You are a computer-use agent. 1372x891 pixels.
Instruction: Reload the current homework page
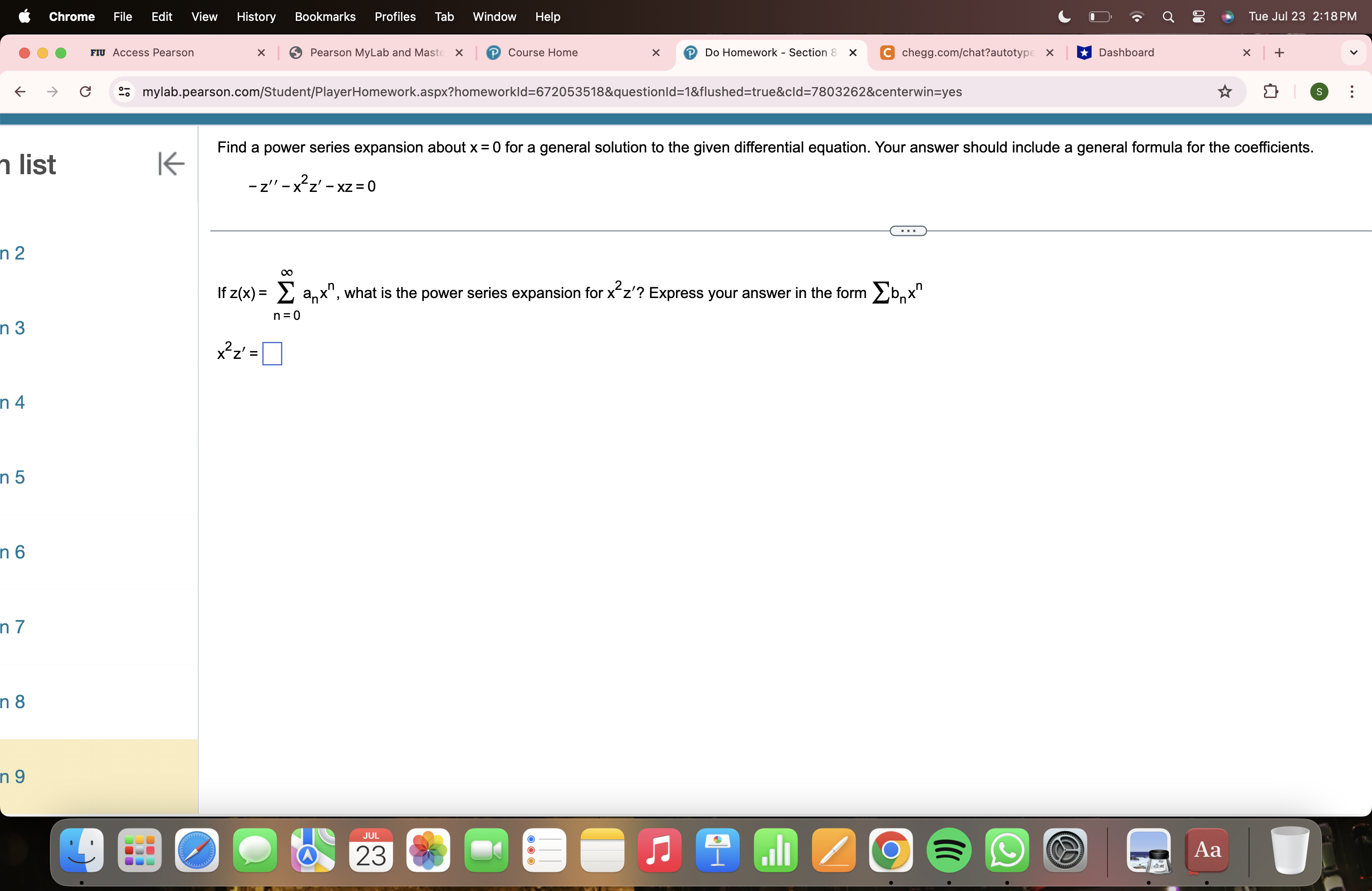point(85,92)
